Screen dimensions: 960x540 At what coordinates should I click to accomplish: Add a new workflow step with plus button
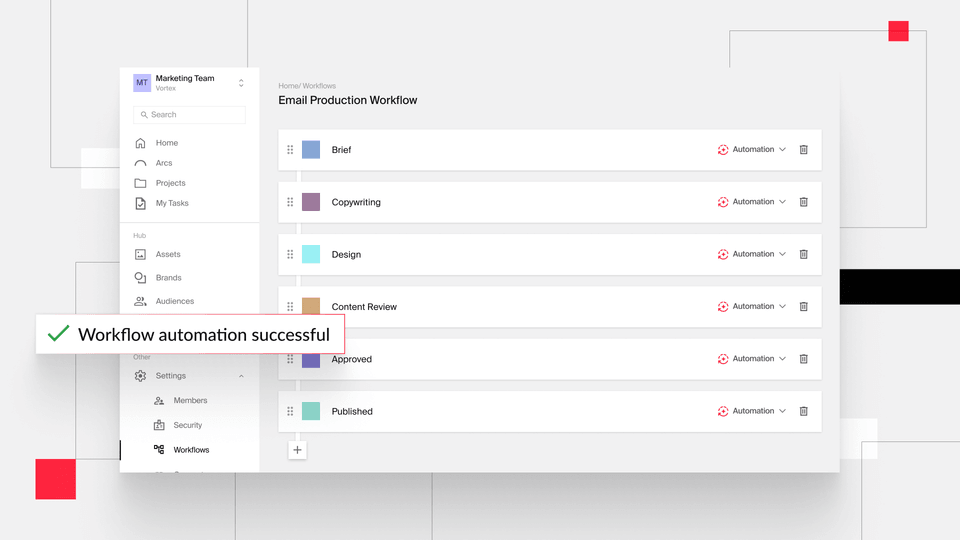click(x=297, y=450)
